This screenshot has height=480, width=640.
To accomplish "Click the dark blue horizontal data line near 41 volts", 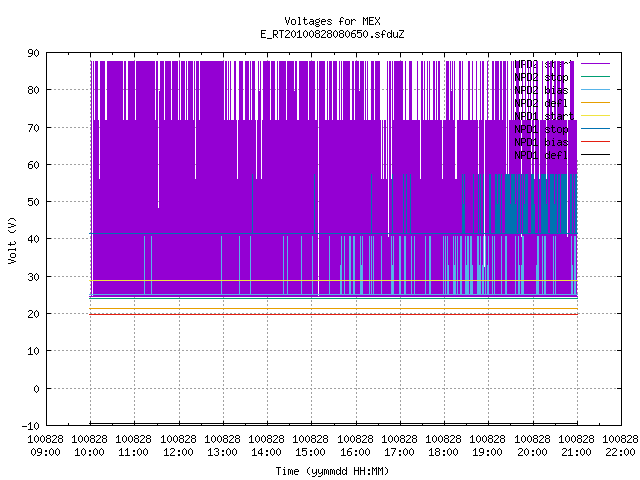I will coord(333,233).
